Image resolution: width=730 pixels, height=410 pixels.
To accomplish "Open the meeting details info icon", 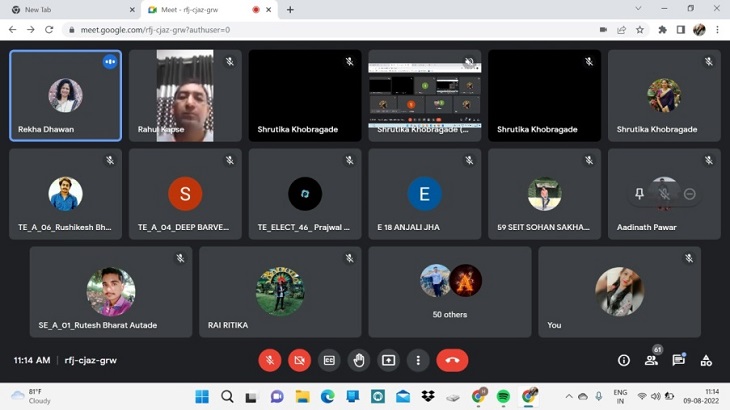I will [624, 360].
